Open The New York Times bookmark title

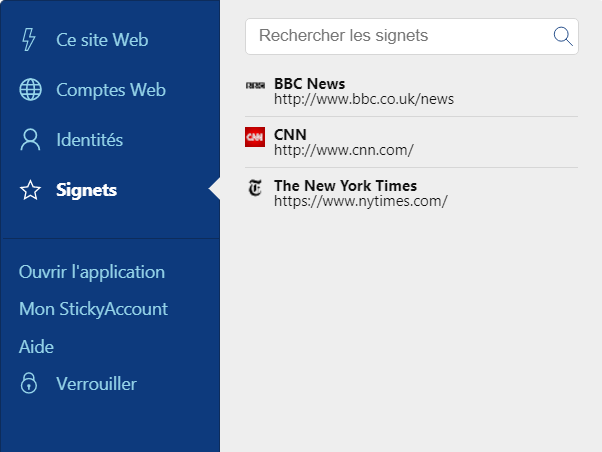point(345,186)
